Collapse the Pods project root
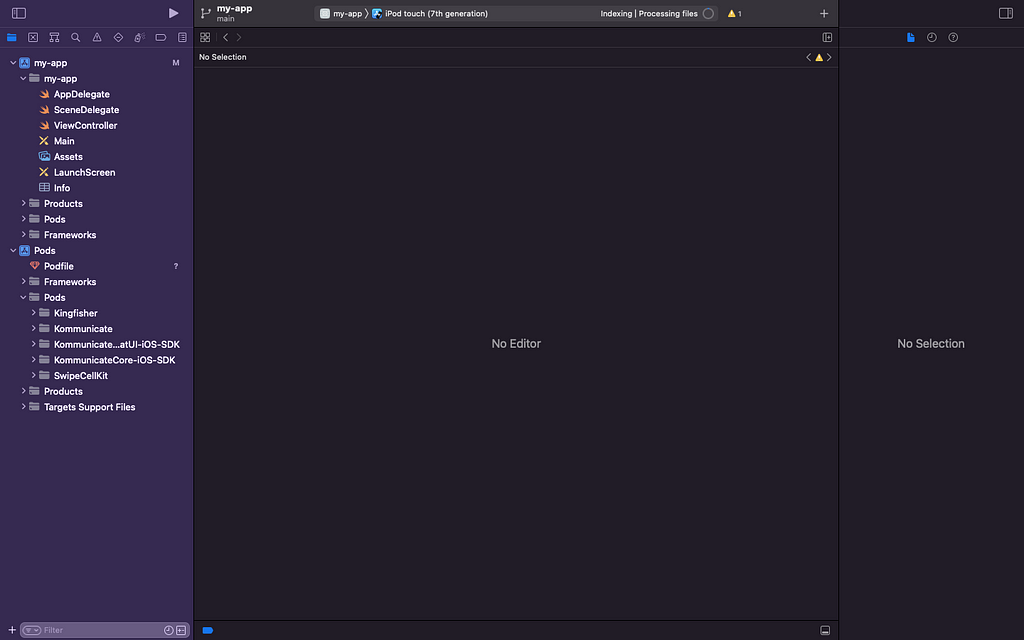Image resolution: width=1024 pixels, height=640 pixels. tap(13, 250)
